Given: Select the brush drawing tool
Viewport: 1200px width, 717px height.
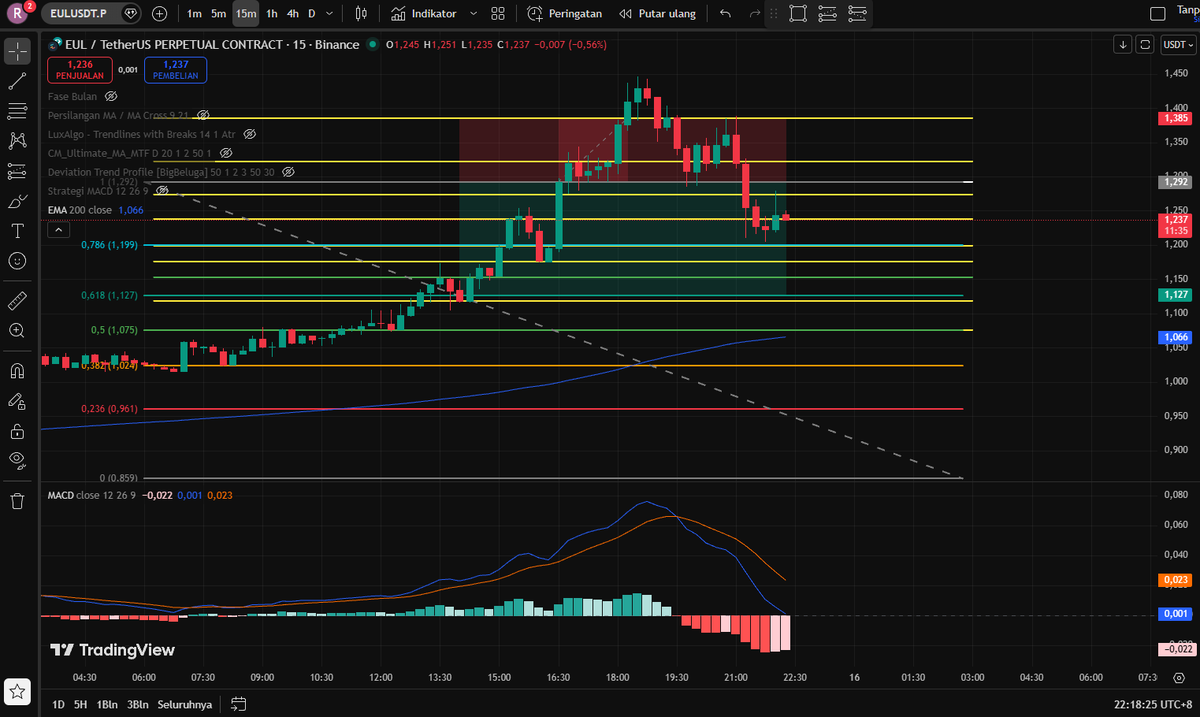Looking at the screenshot, I should coord(17,201).
